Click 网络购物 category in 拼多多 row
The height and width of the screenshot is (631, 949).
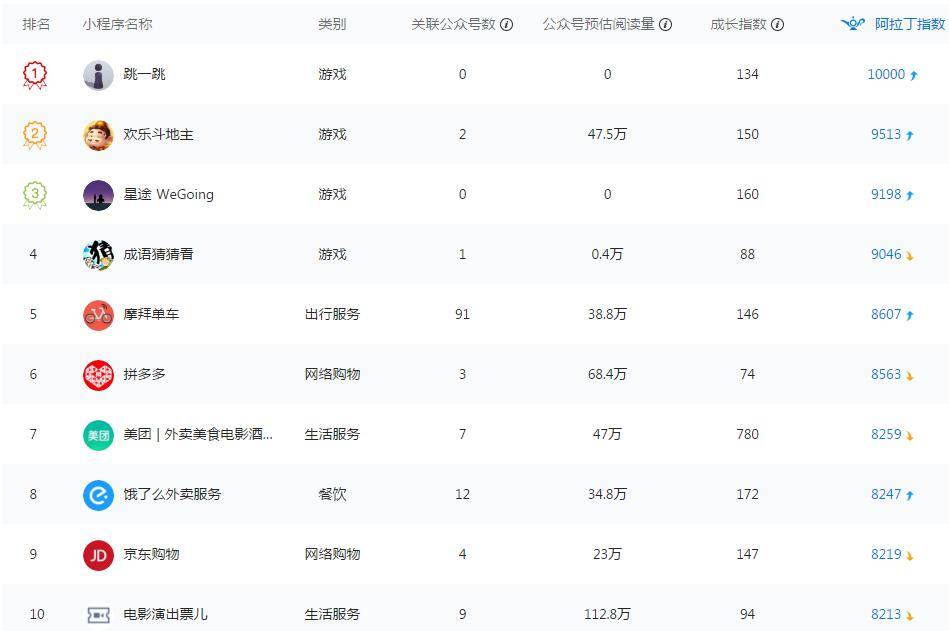pyautogui.click(x=332, y=374)
